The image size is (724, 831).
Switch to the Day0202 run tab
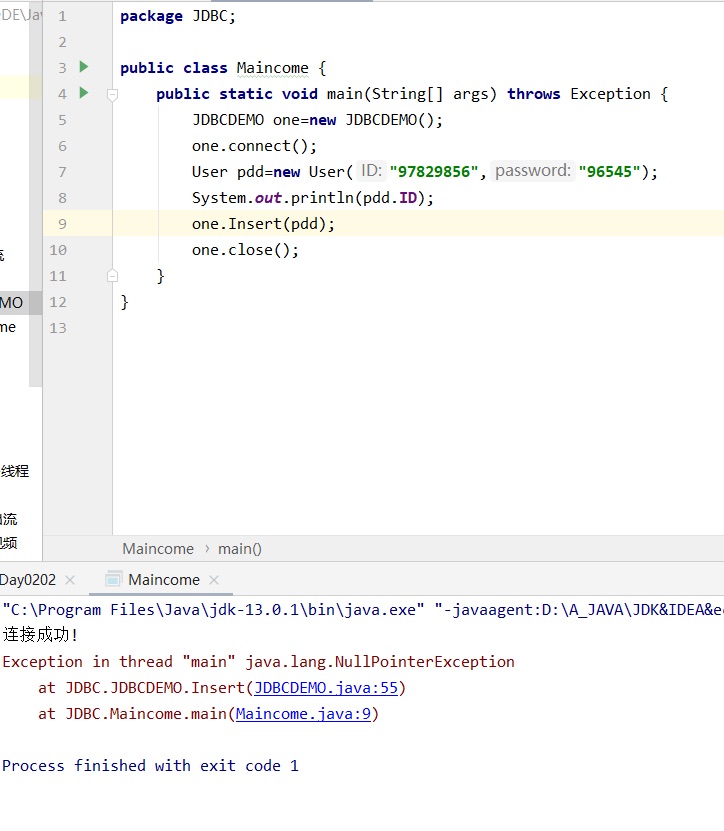[x=28, y=580]
